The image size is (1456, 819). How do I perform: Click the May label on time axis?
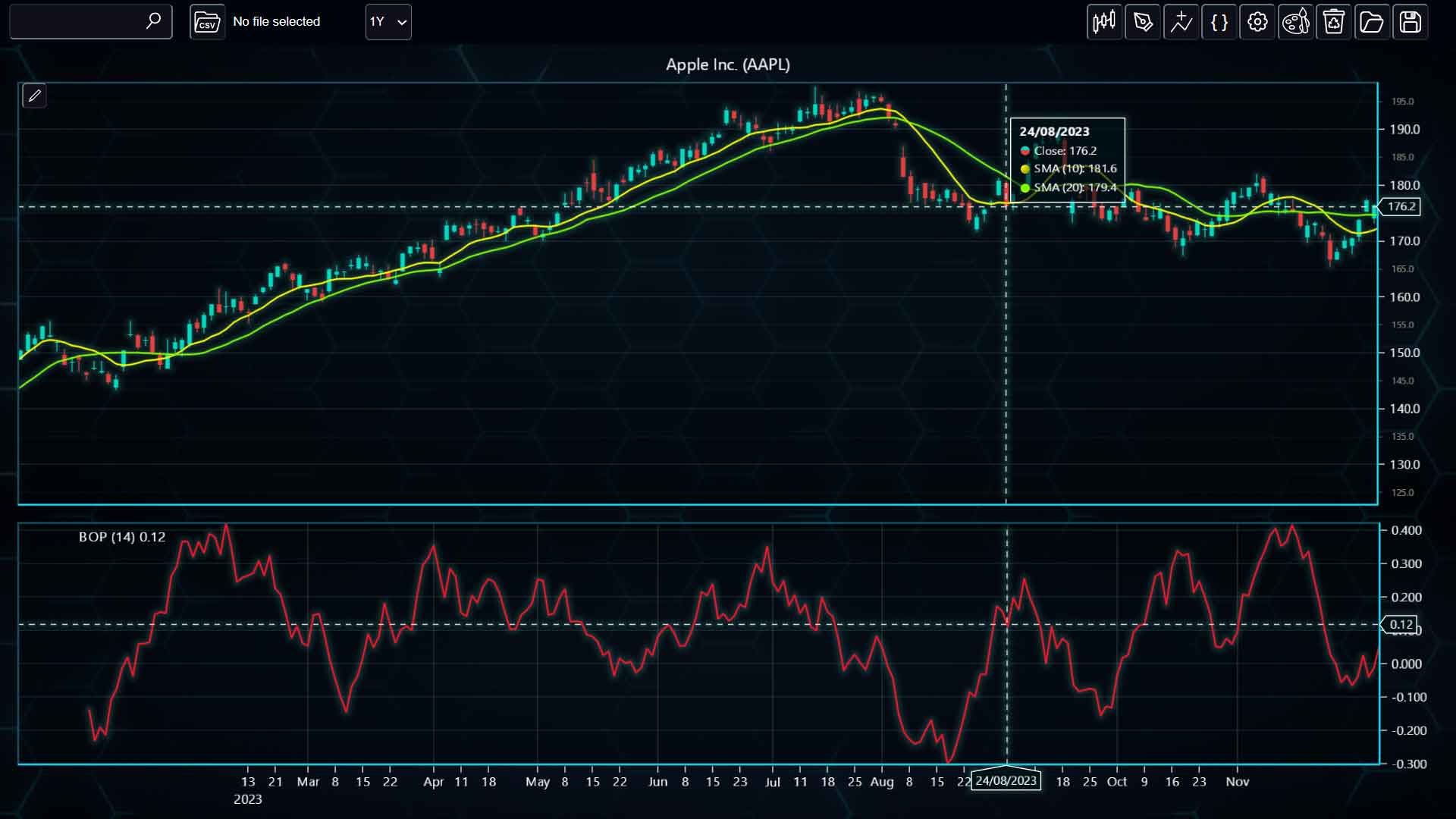click(x=538, y=782)
